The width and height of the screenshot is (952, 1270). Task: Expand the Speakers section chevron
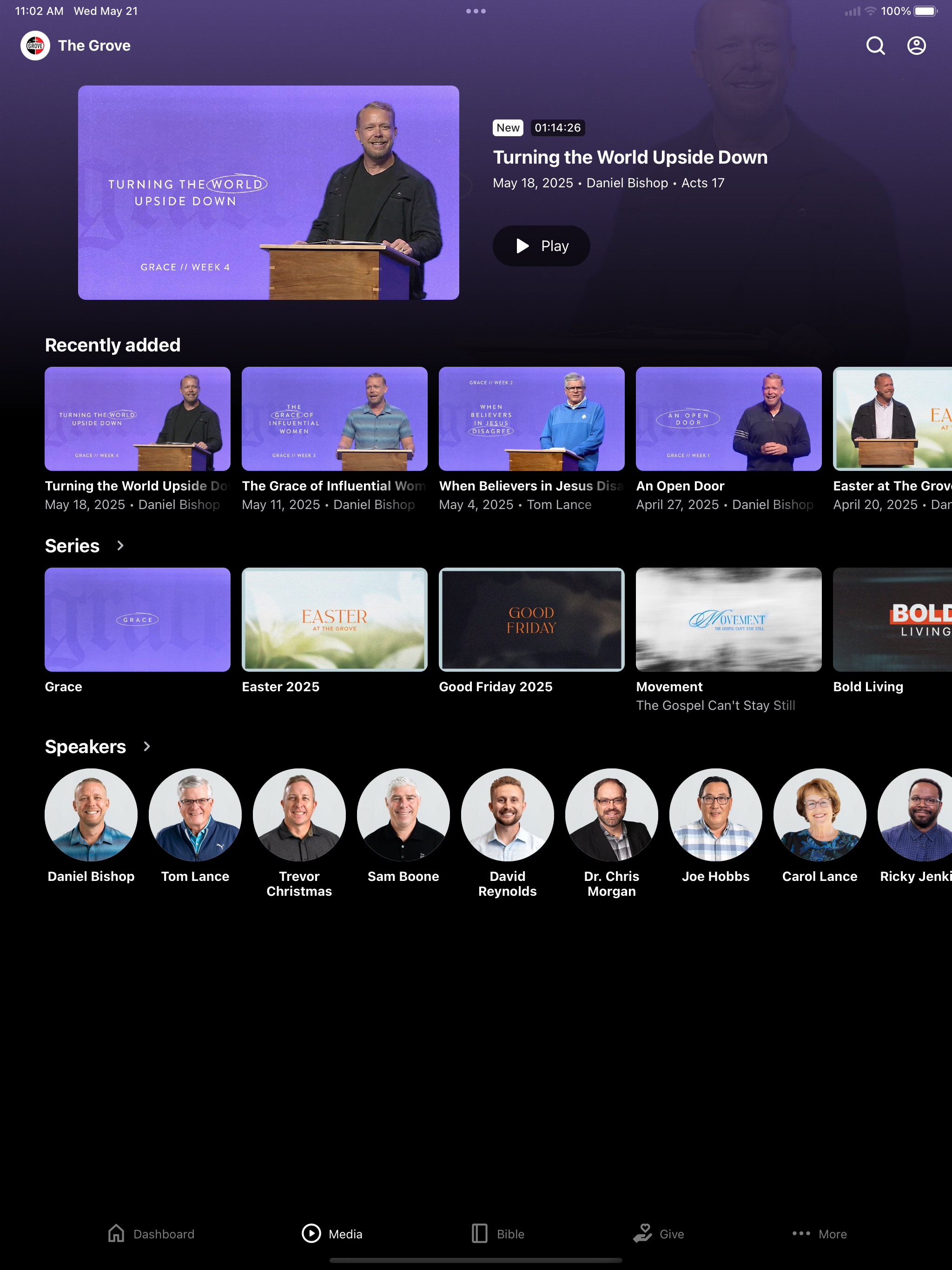coord(146,747)
